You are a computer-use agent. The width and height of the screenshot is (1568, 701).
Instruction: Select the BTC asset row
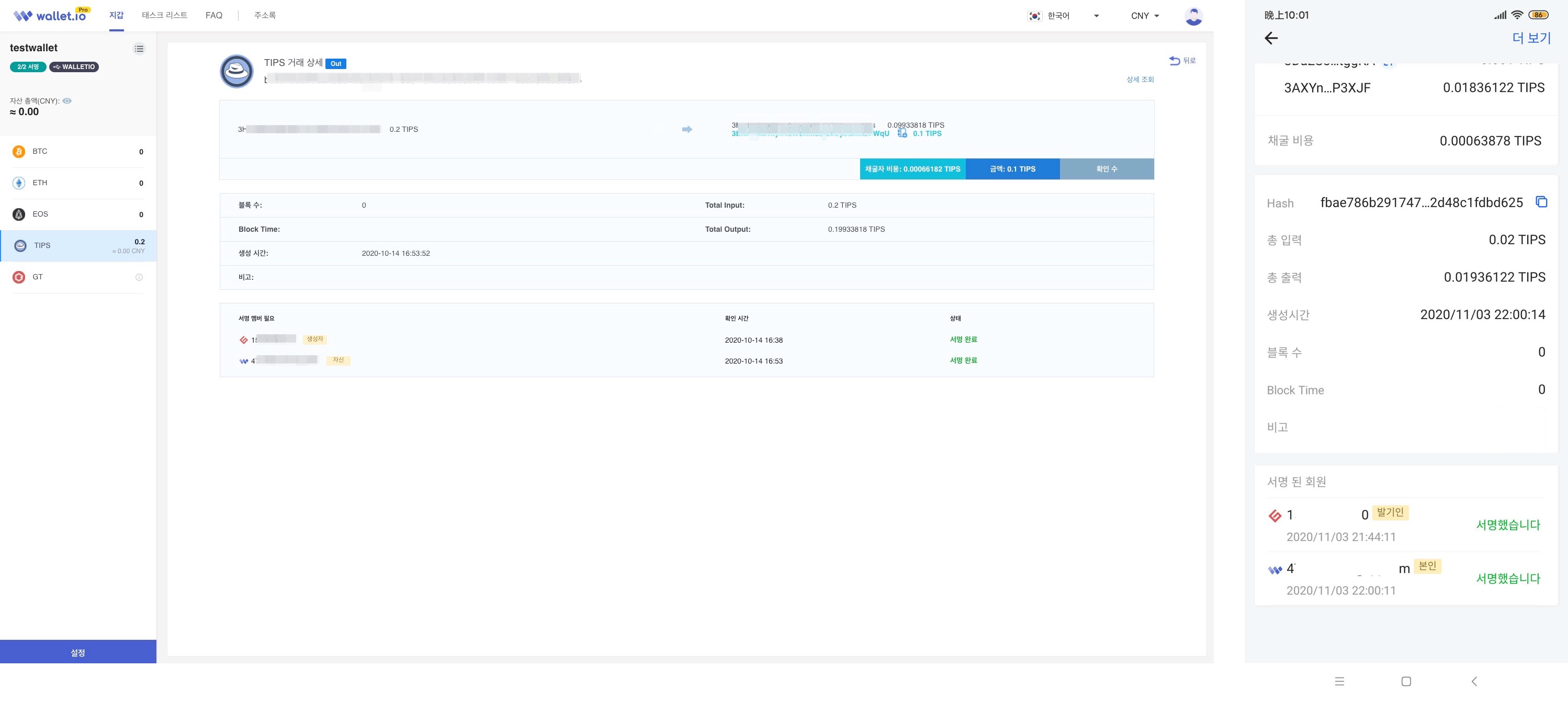pyautogui.click(x=78, y=152)
